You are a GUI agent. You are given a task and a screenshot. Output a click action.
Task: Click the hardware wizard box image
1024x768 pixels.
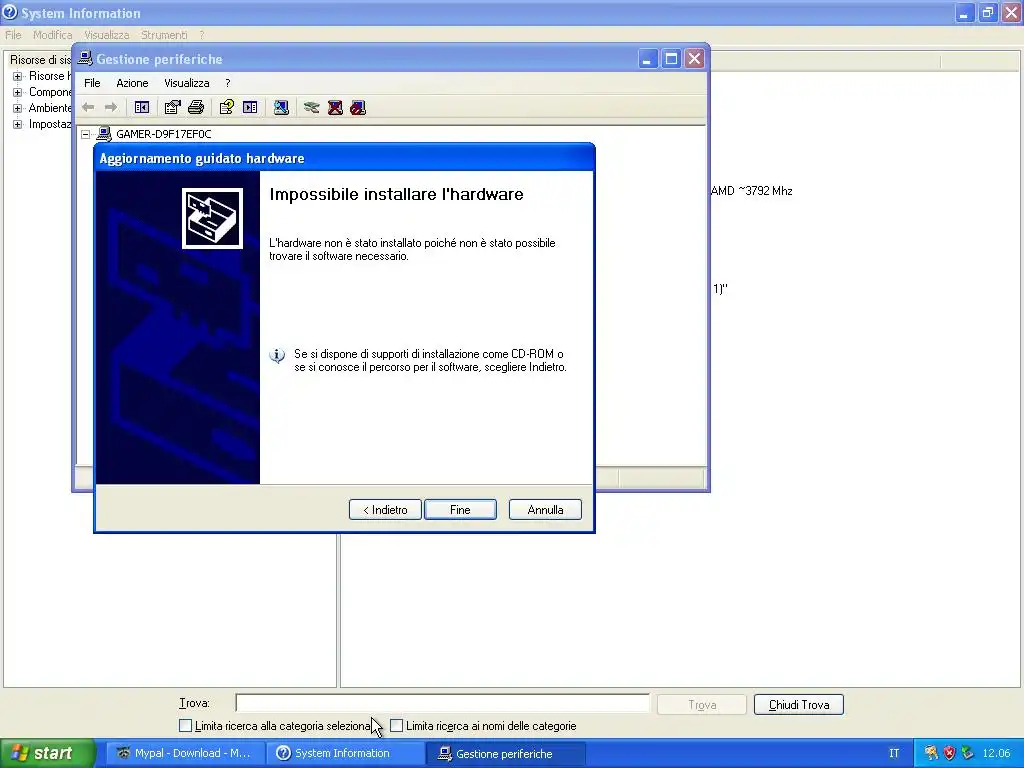point(212,219)
